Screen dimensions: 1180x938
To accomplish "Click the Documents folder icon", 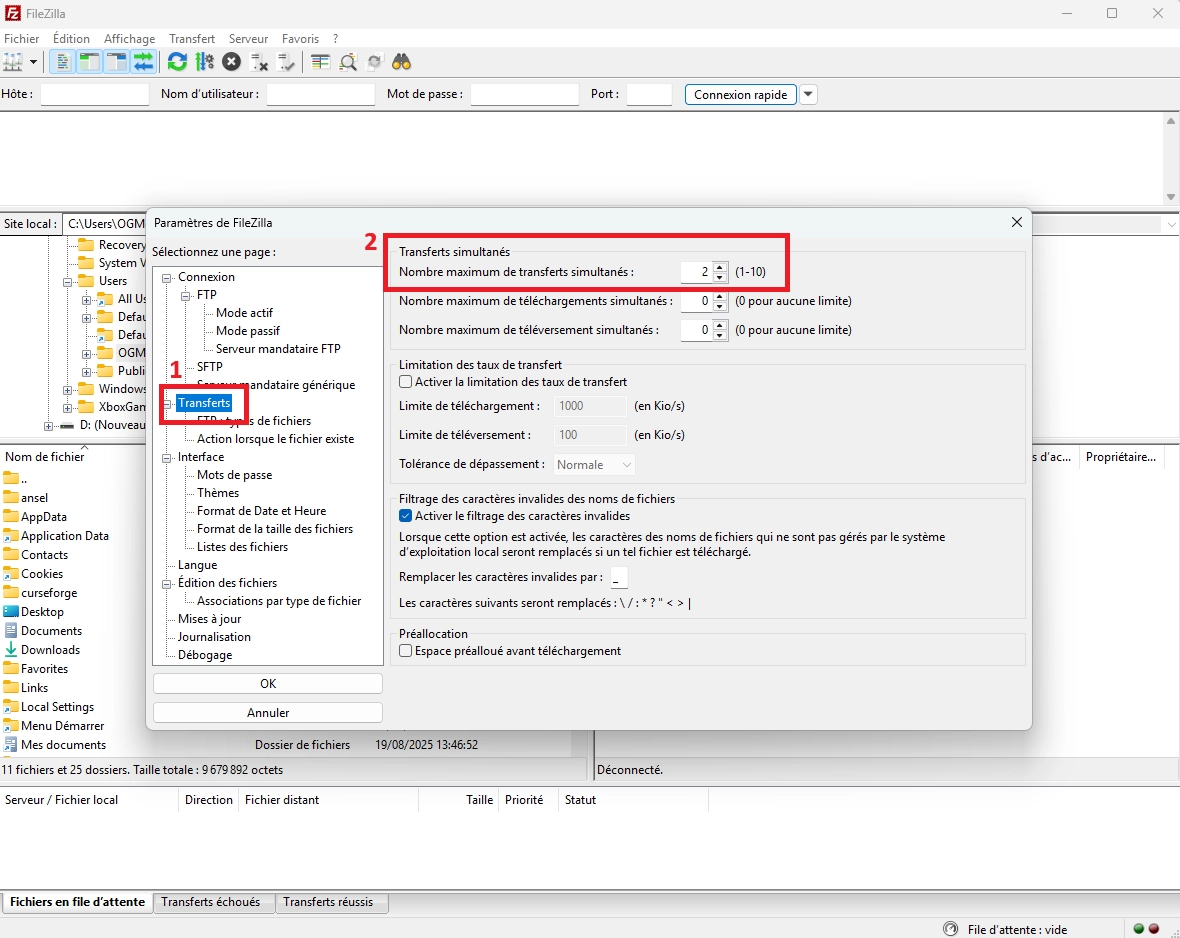I will 11,631.
